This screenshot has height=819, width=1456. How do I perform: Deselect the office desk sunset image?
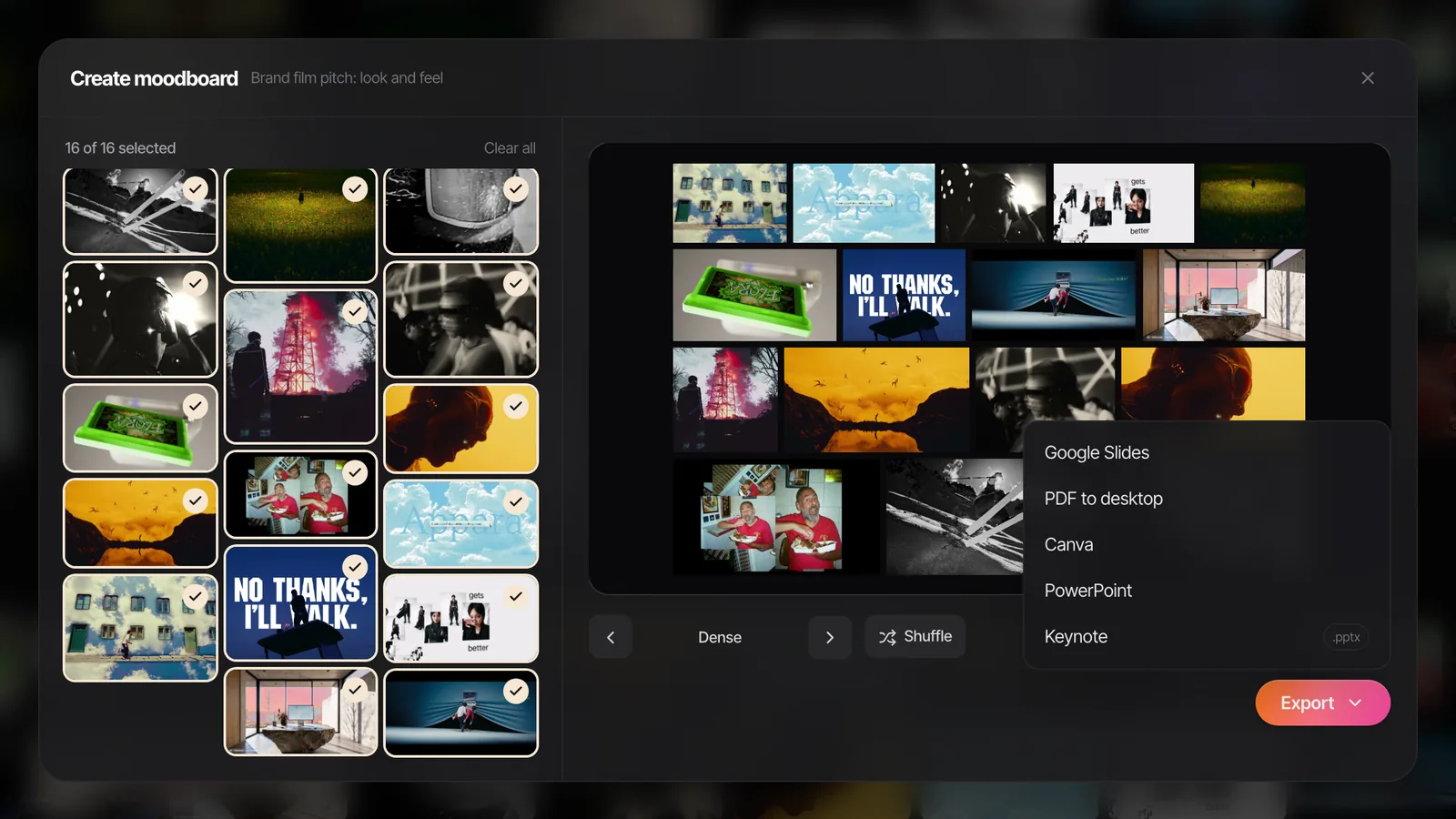pyautogui.click(x=355, y=690)
